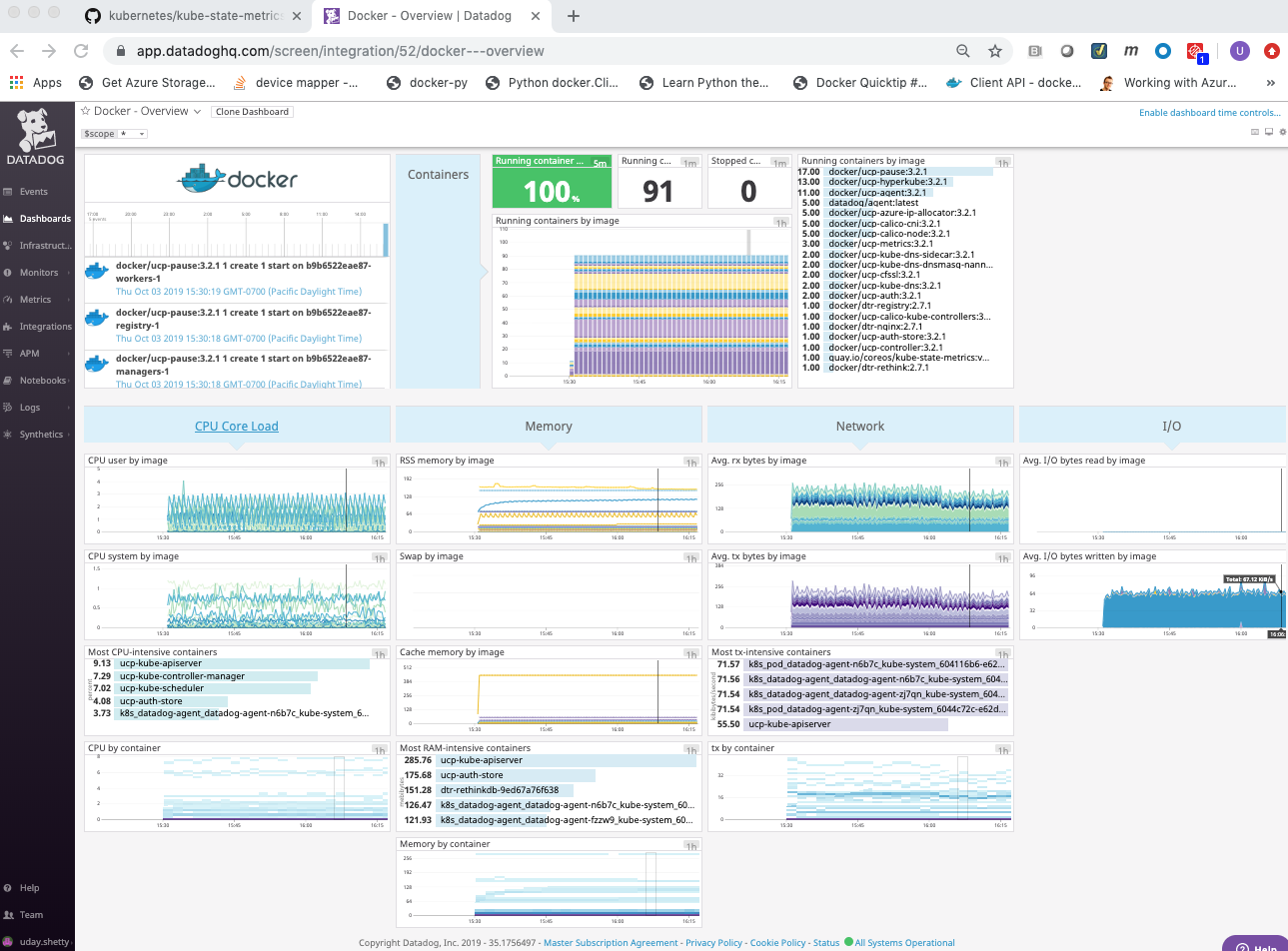The height and width of the screenshot is (951, 1288).
Task: Click the CPU Core Load link
Action: (237, 427)
